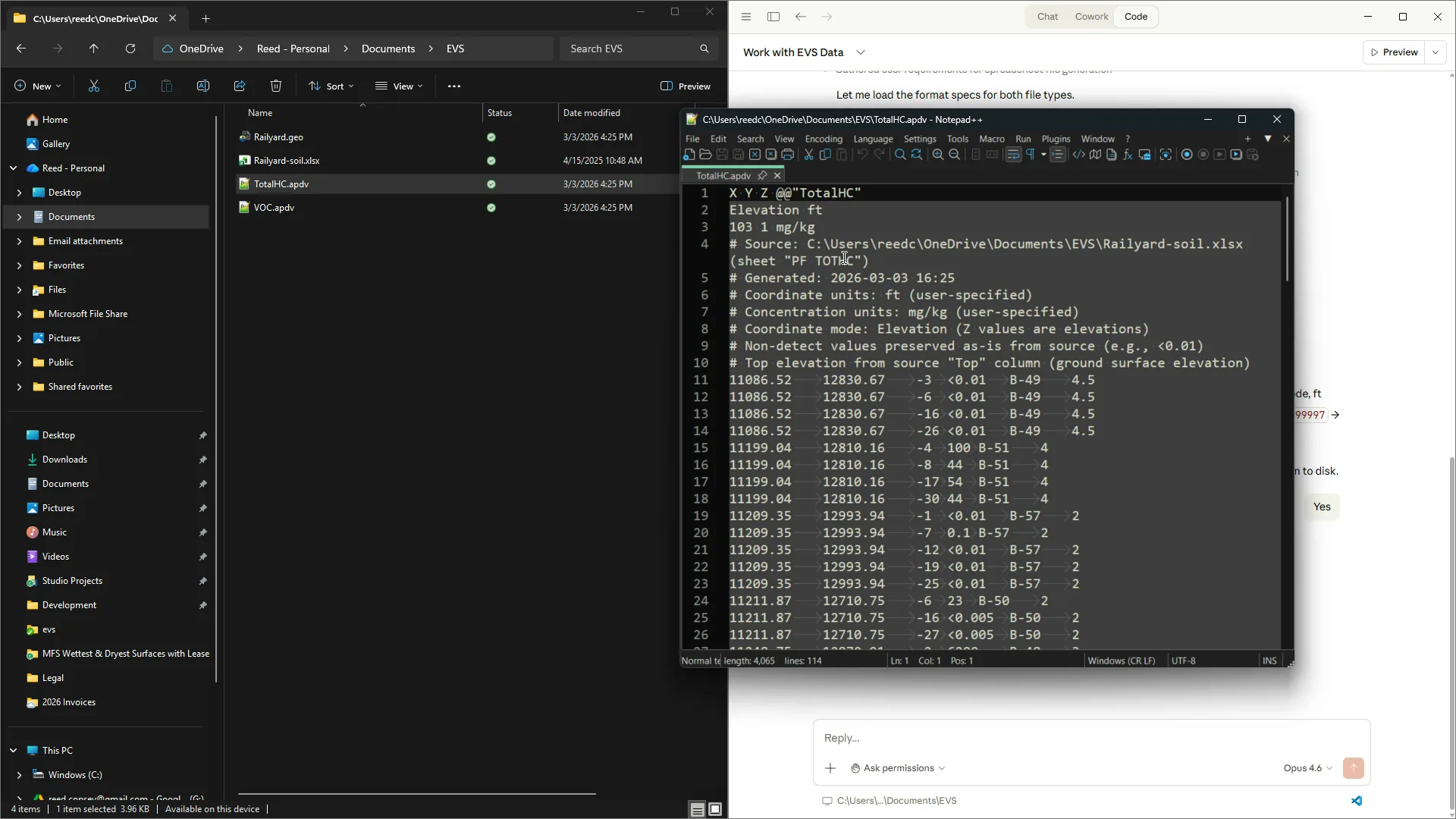1456x819 pixels.
Task: Click Notepad++ Zoom Out toolbar icon
Action: pos(955,155)
